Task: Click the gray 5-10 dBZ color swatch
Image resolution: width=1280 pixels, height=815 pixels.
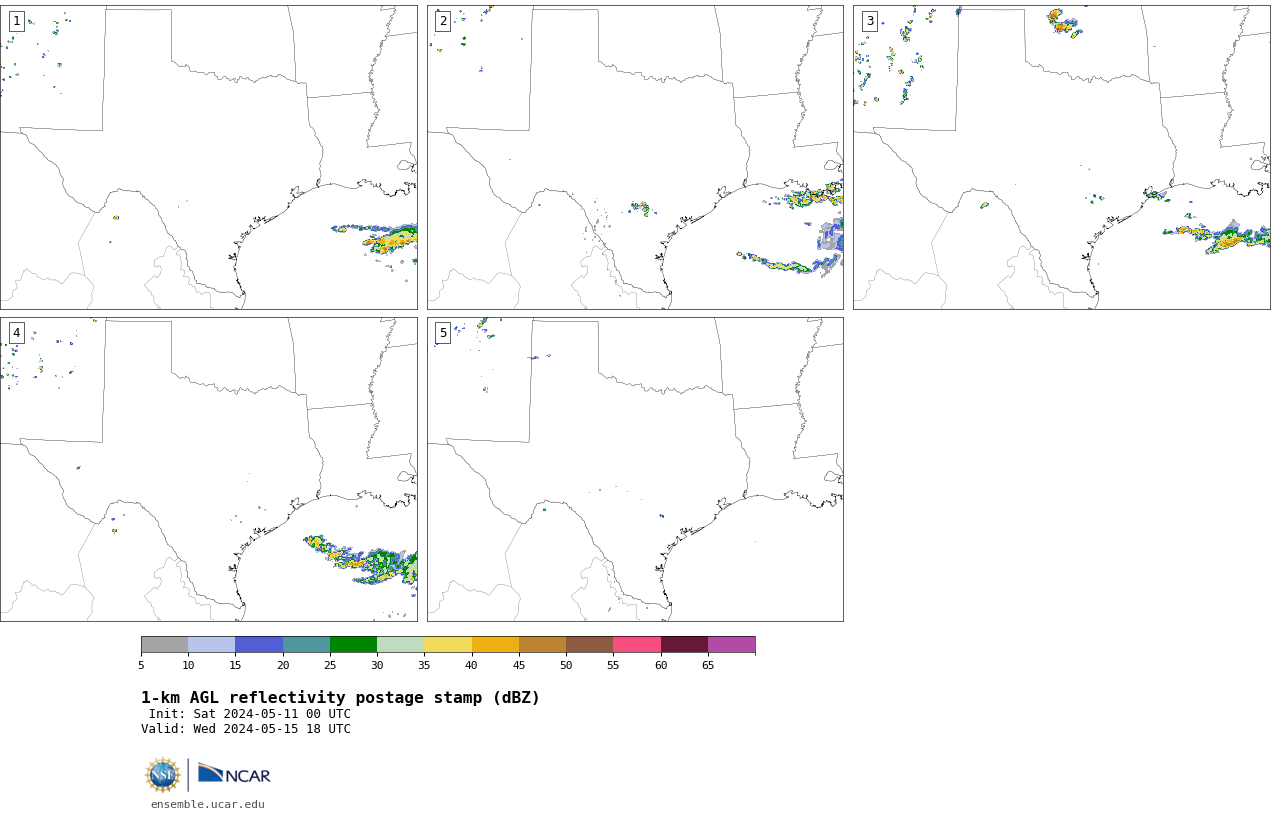Action: [x=164, y=645]
